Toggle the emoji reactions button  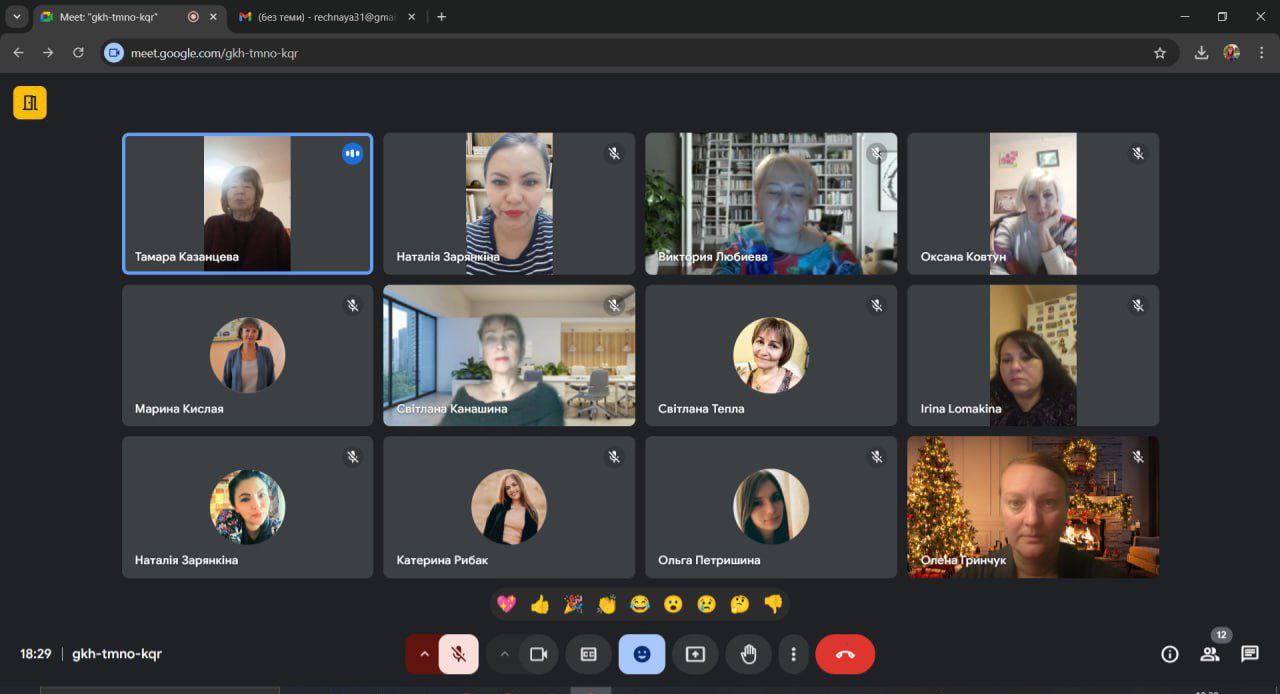[642, 654]
